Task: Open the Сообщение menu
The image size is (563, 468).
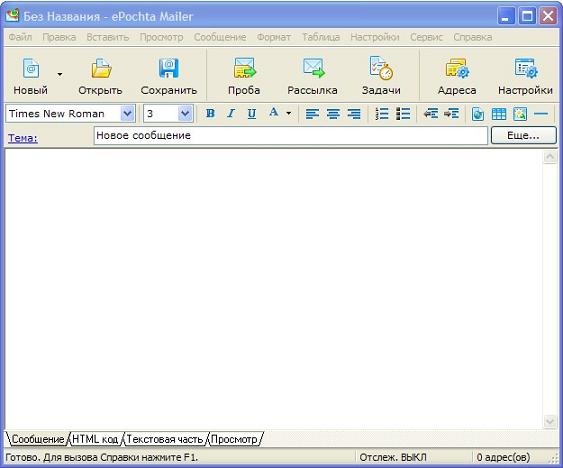Action: (220, 37)
